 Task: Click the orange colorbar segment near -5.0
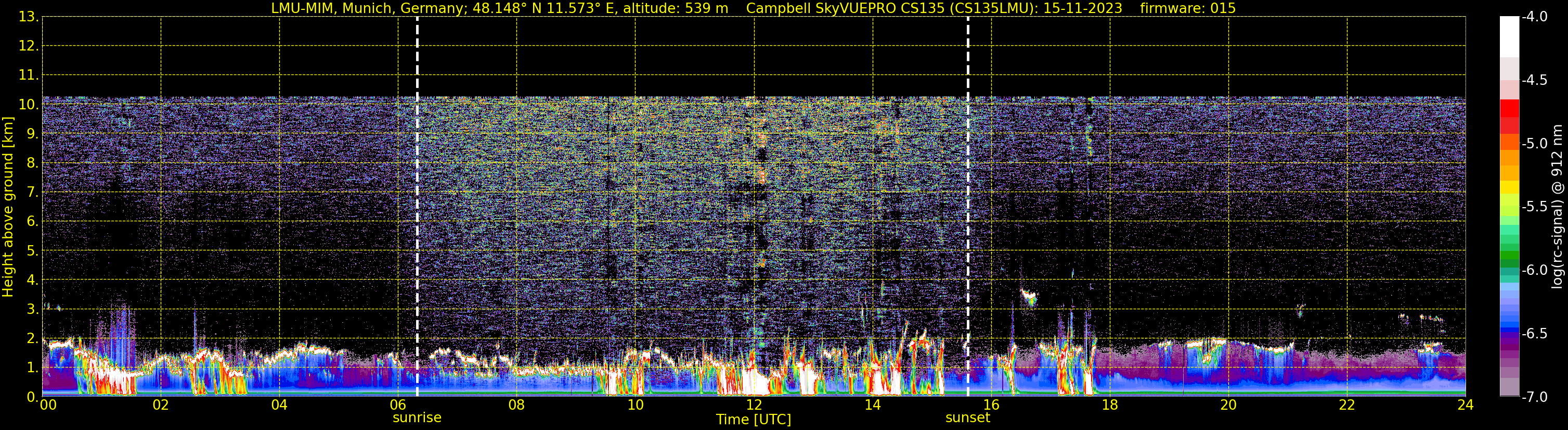pyautogui.click(x=1510, y=142)
